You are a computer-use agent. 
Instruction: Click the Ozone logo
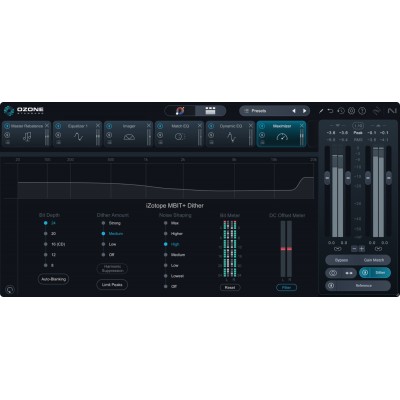point(23,111)
